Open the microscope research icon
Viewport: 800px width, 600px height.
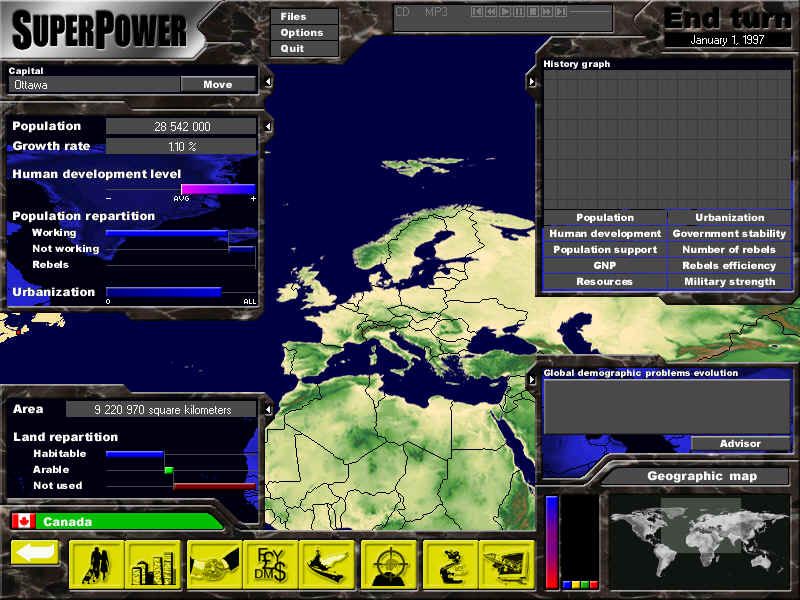(450, 565)
